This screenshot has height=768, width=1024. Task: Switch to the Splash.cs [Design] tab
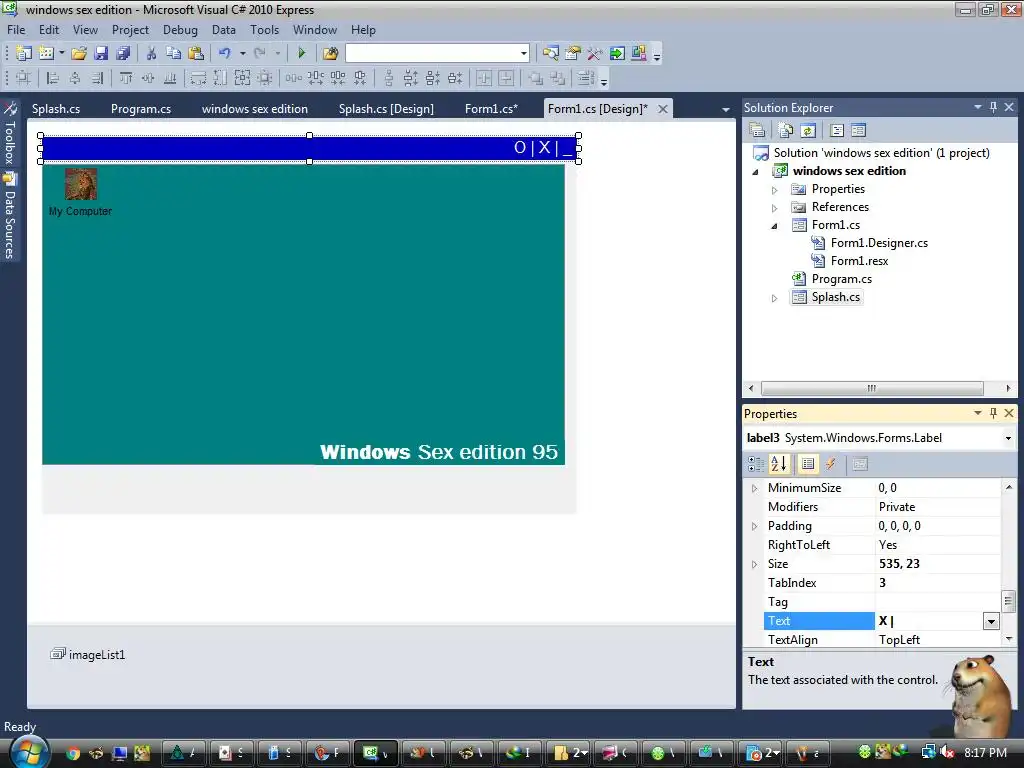pyautogui.click(x=386, y=109)
